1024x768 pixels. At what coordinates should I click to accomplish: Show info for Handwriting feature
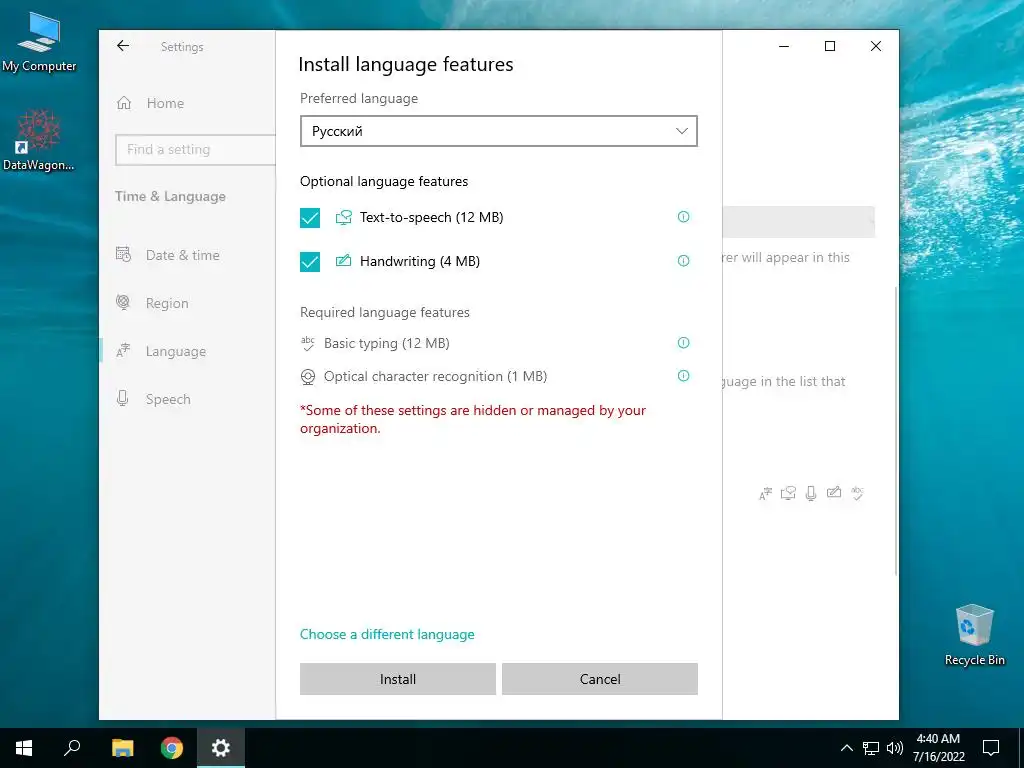683,261
